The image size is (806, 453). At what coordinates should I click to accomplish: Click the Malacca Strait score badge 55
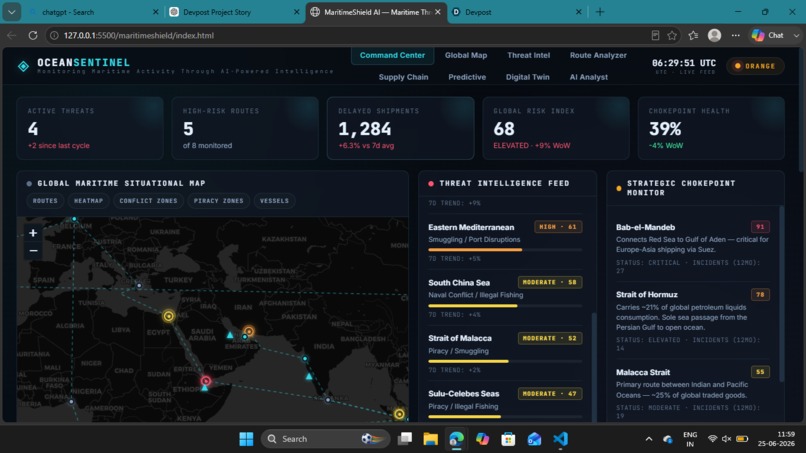click(760, 372)
